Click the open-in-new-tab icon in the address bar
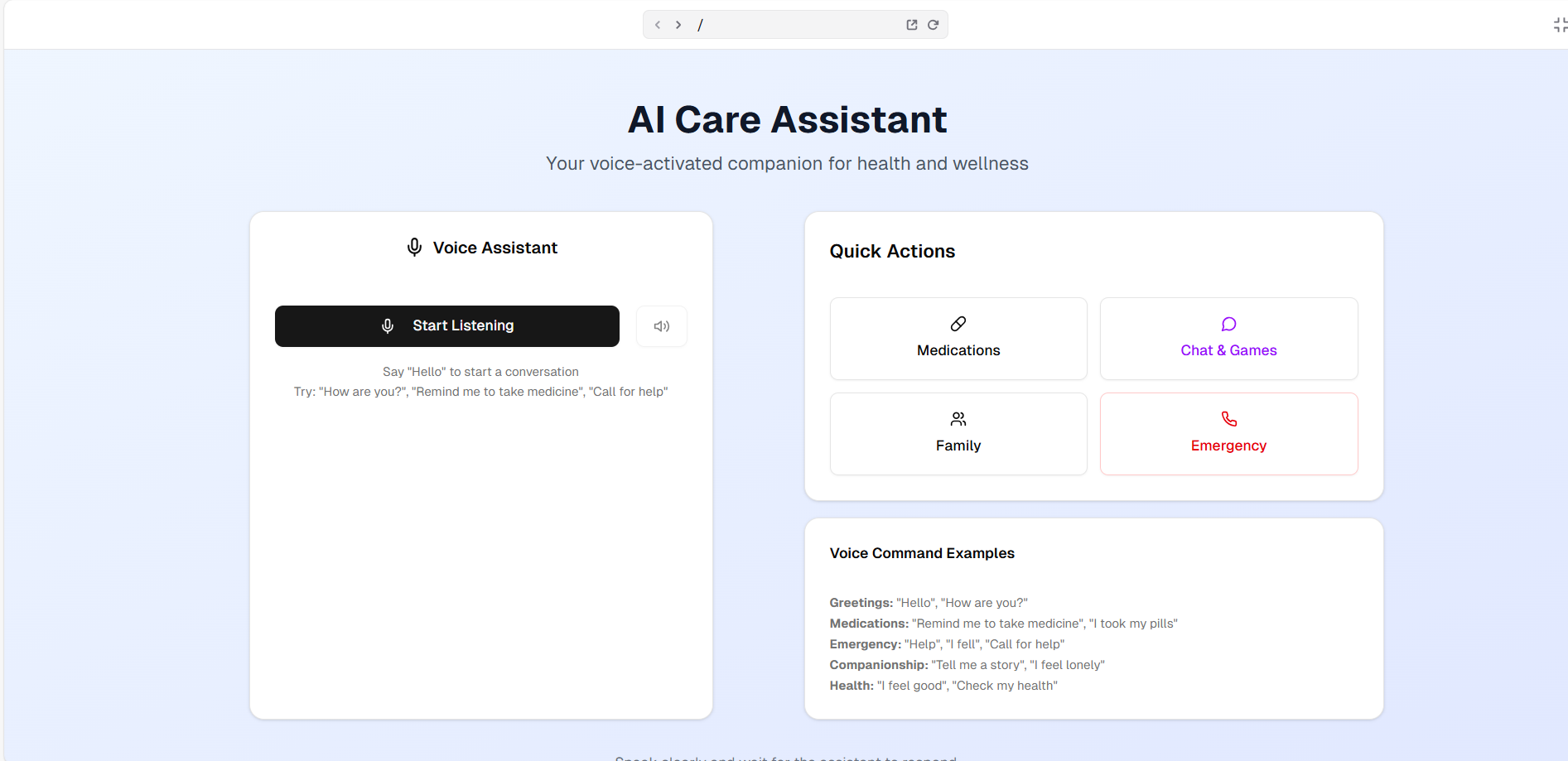 point(911,24)
